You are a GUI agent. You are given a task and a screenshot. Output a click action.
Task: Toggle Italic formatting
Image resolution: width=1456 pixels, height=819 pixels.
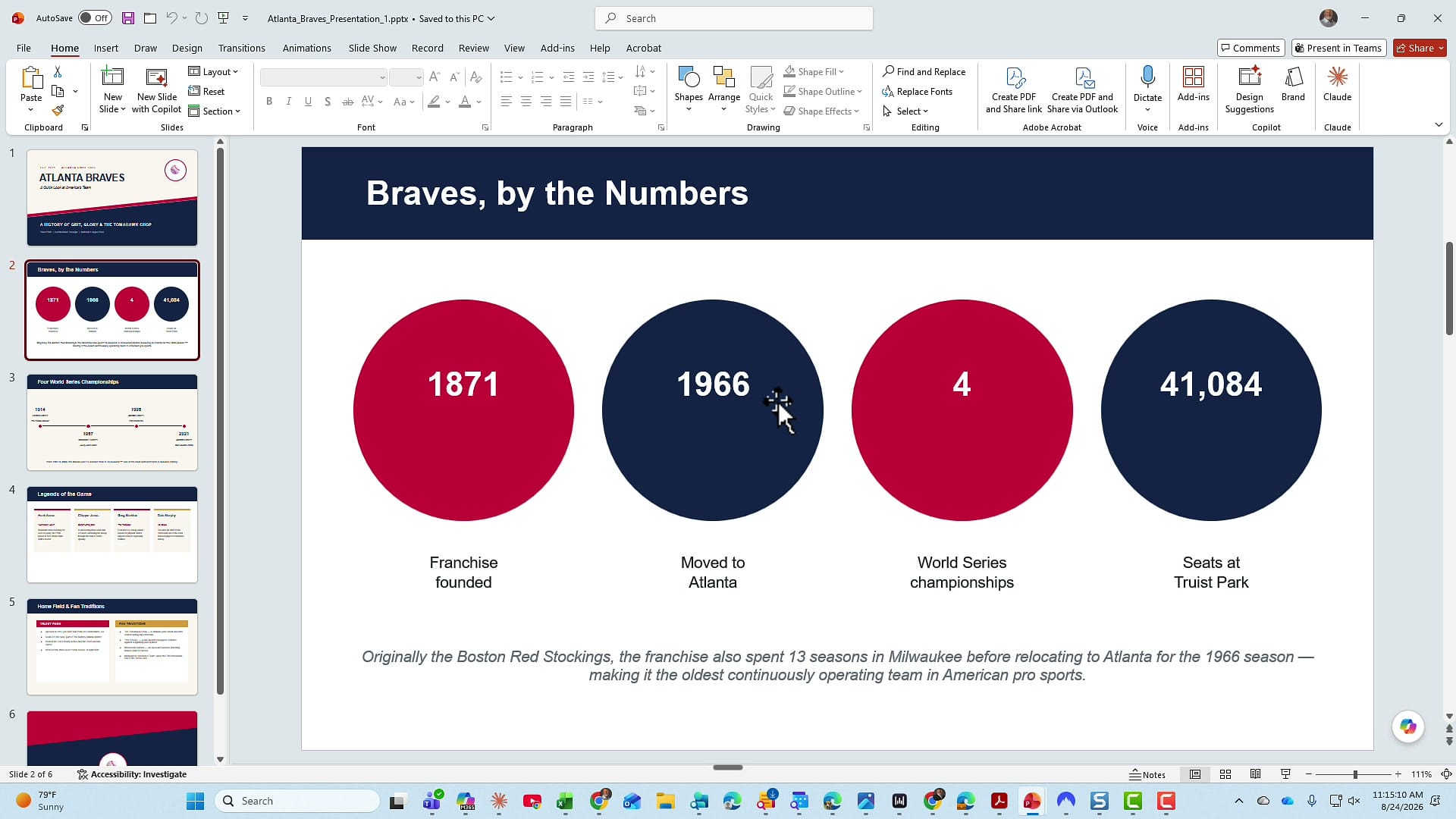coord(288,102)
